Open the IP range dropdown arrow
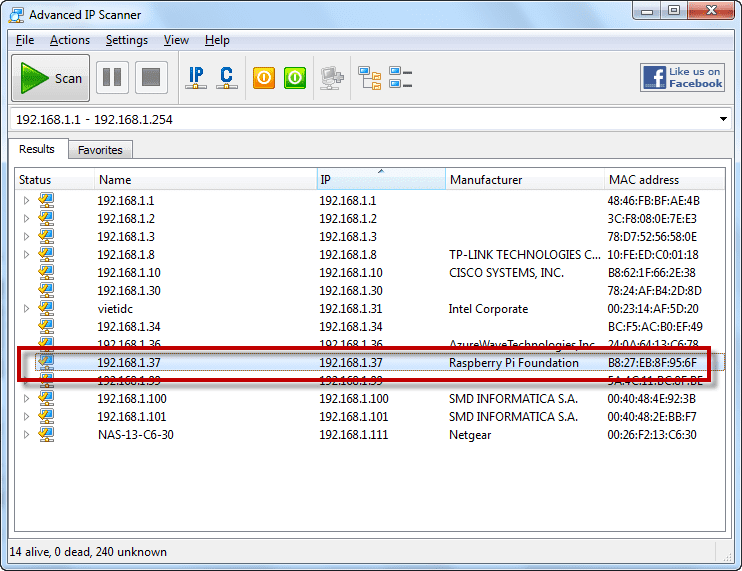742x571 pixels. 723,120
